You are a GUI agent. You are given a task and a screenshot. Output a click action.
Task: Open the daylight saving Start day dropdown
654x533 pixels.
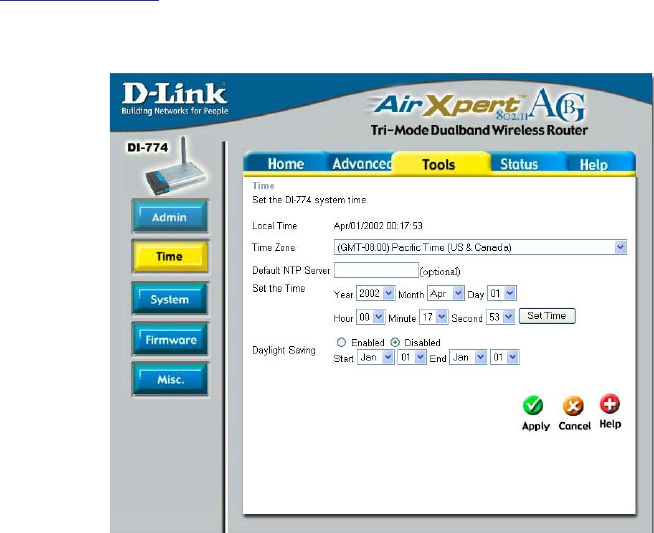pyautogui.click(x=412, y=357)
